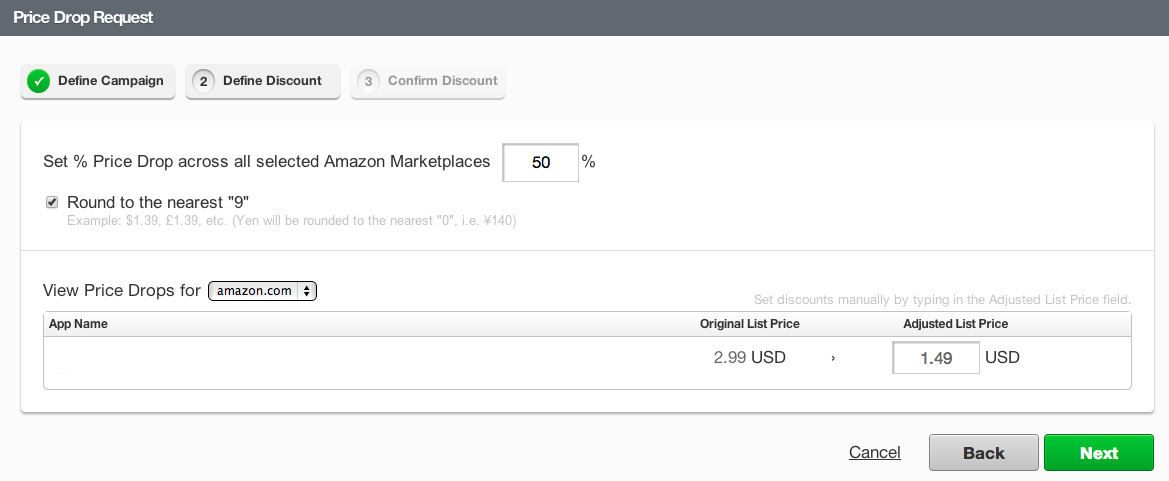
Task: Click the App Name column header
Action: click(78, 324)
